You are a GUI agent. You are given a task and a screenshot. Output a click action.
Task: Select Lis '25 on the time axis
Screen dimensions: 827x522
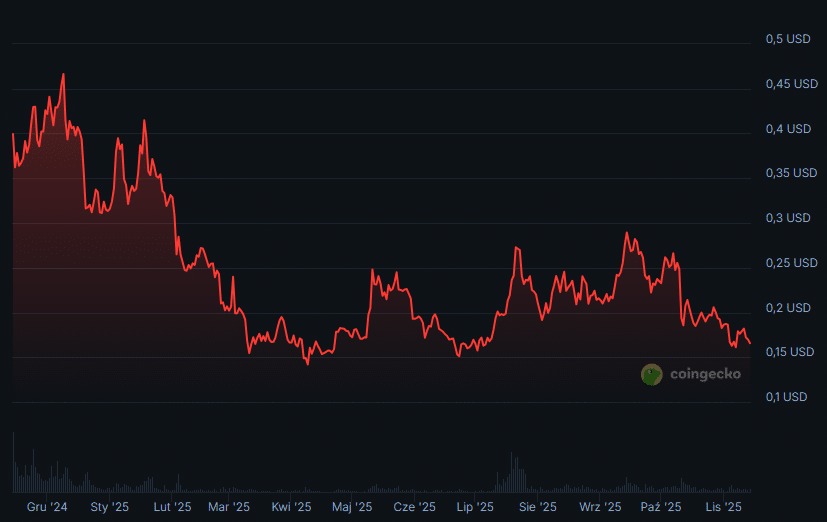click(723, 508)
